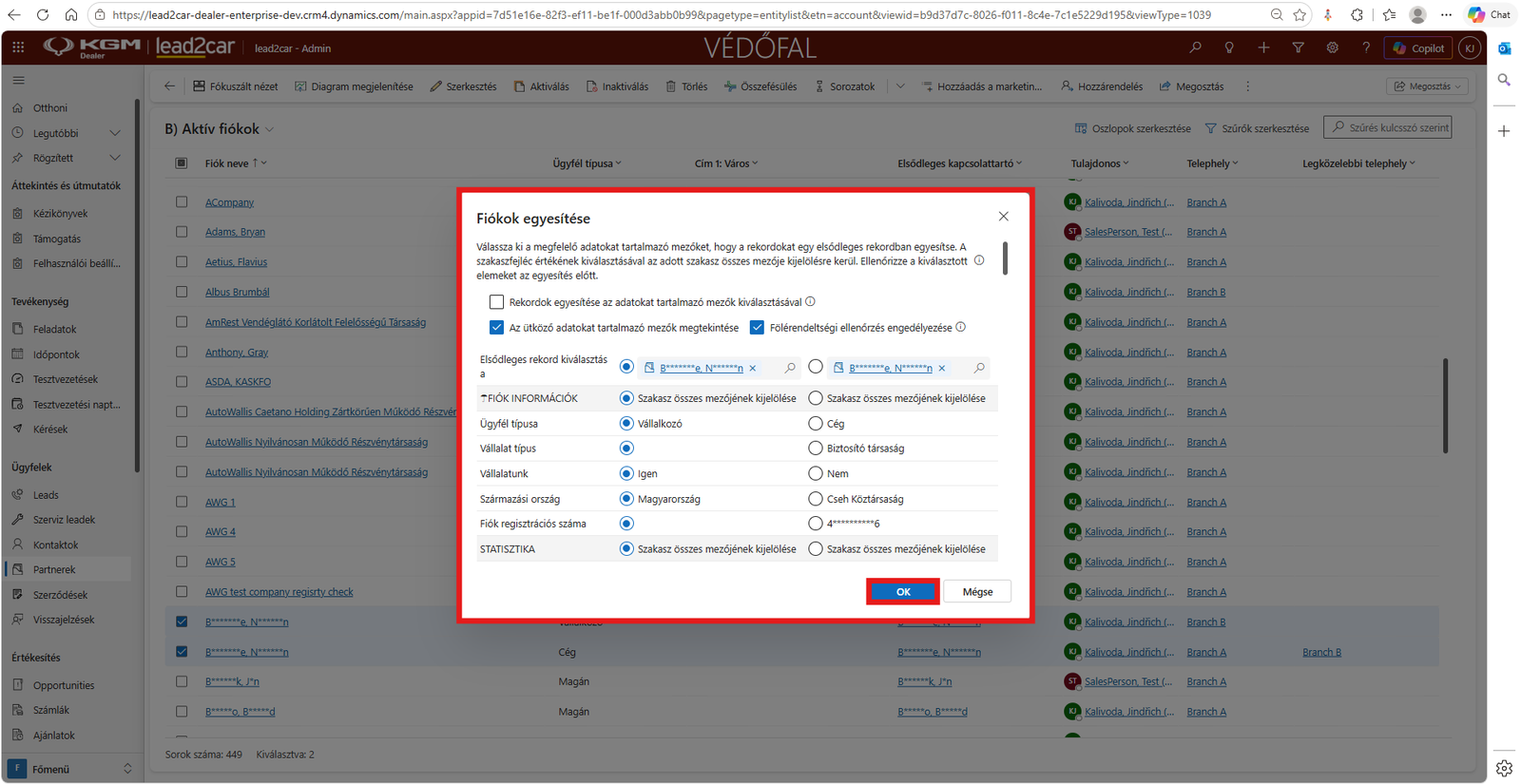Screen dimensions: 1521x784
Task: Open the search magnifier in the top bar
Action: click(x=1195, y=48)
